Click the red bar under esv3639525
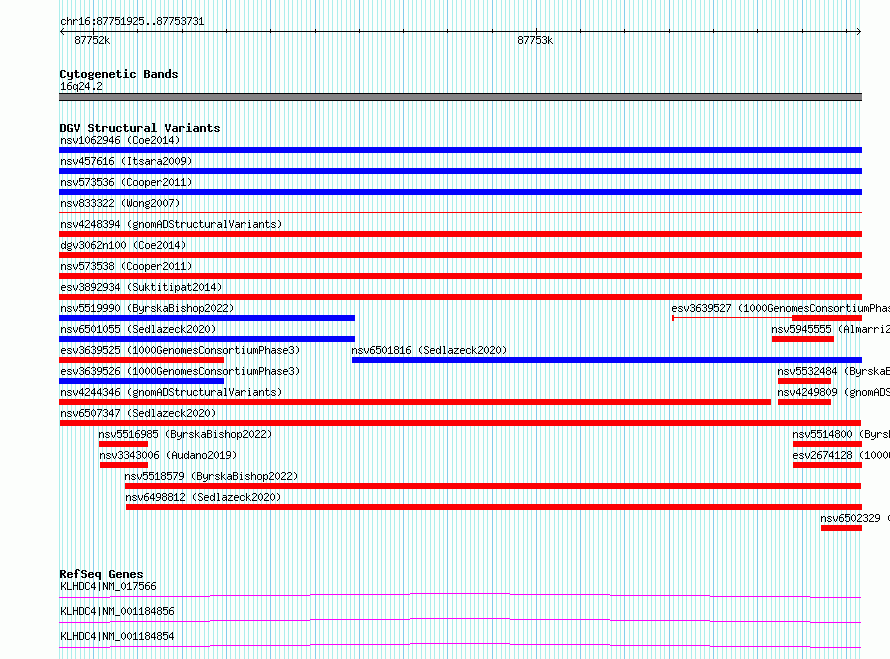 click(x=141, y=360)
